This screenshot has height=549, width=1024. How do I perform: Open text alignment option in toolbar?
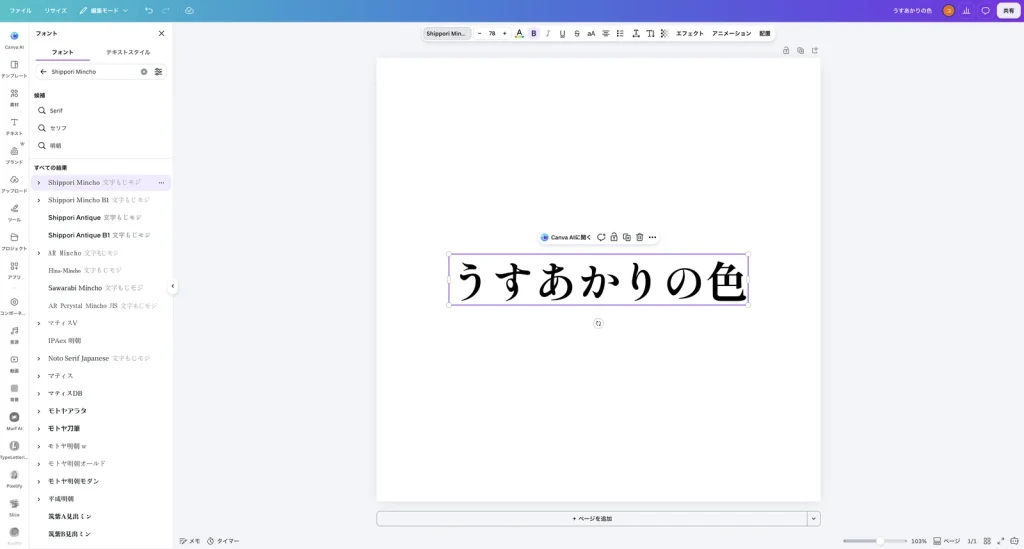(605, 33)
